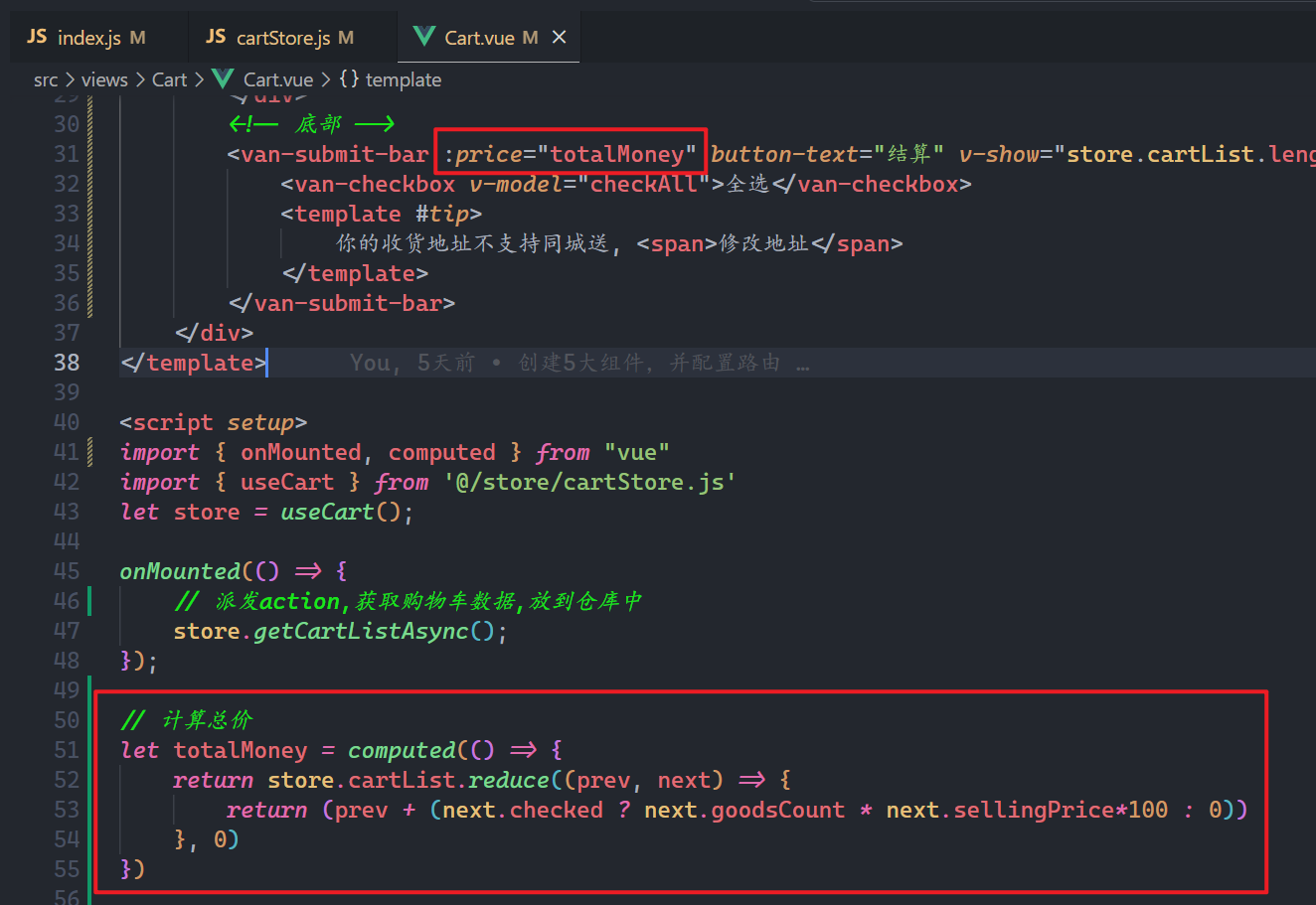1316x905 pixels.
Task: Click the curly braces symbol icon in breadcrumb
Action: (349, 79)
